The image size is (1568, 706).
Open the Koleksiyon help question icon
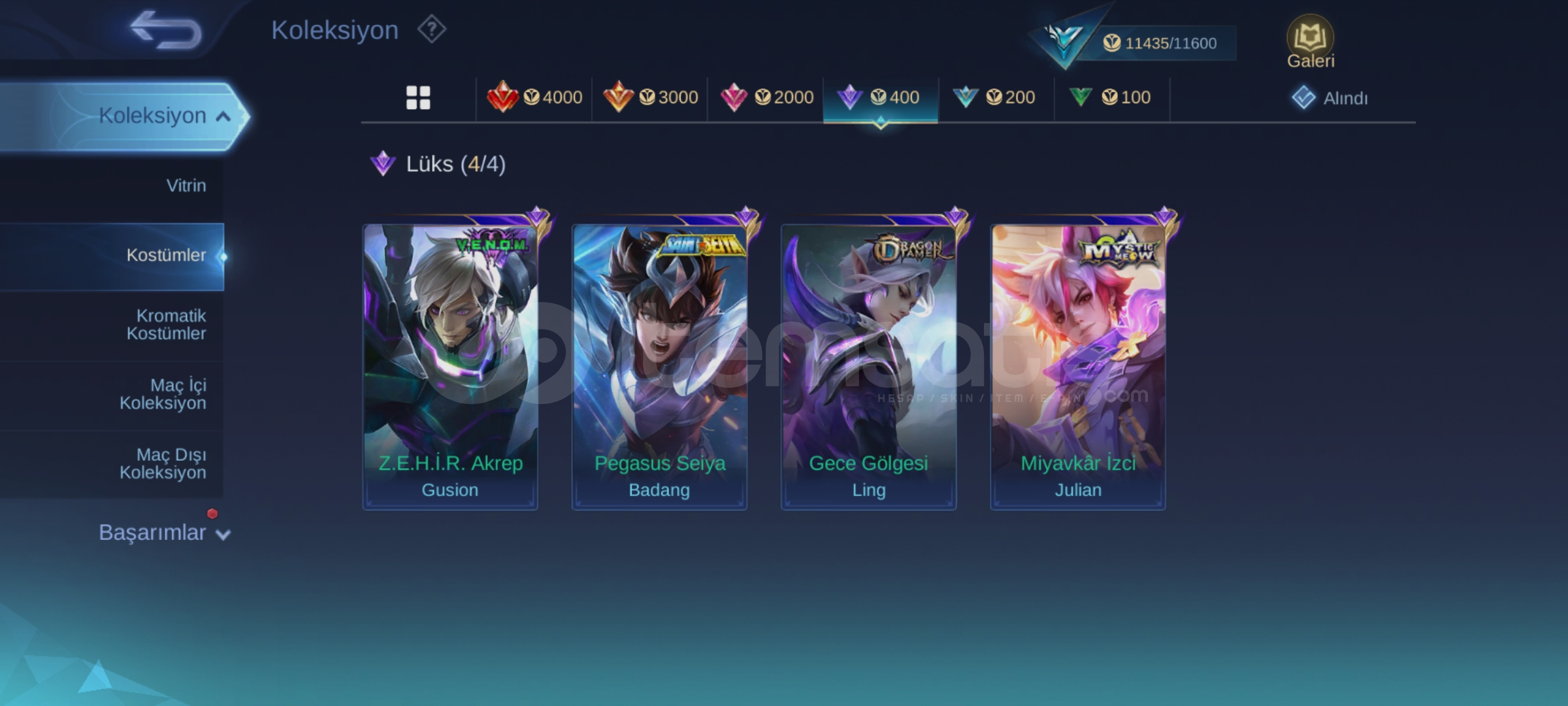coord(431,29)
